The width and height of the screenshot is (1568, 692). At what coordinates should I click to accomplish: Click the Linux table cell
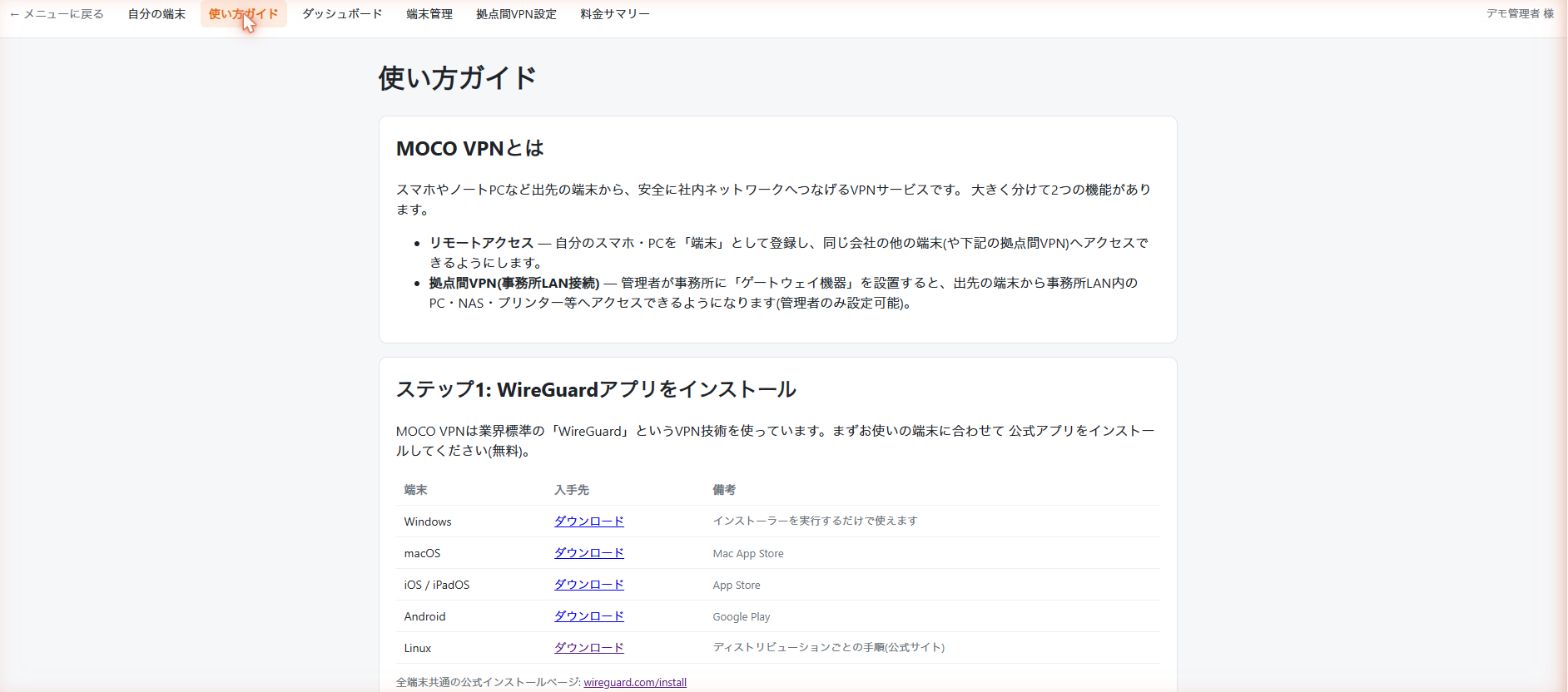[418, 648]
